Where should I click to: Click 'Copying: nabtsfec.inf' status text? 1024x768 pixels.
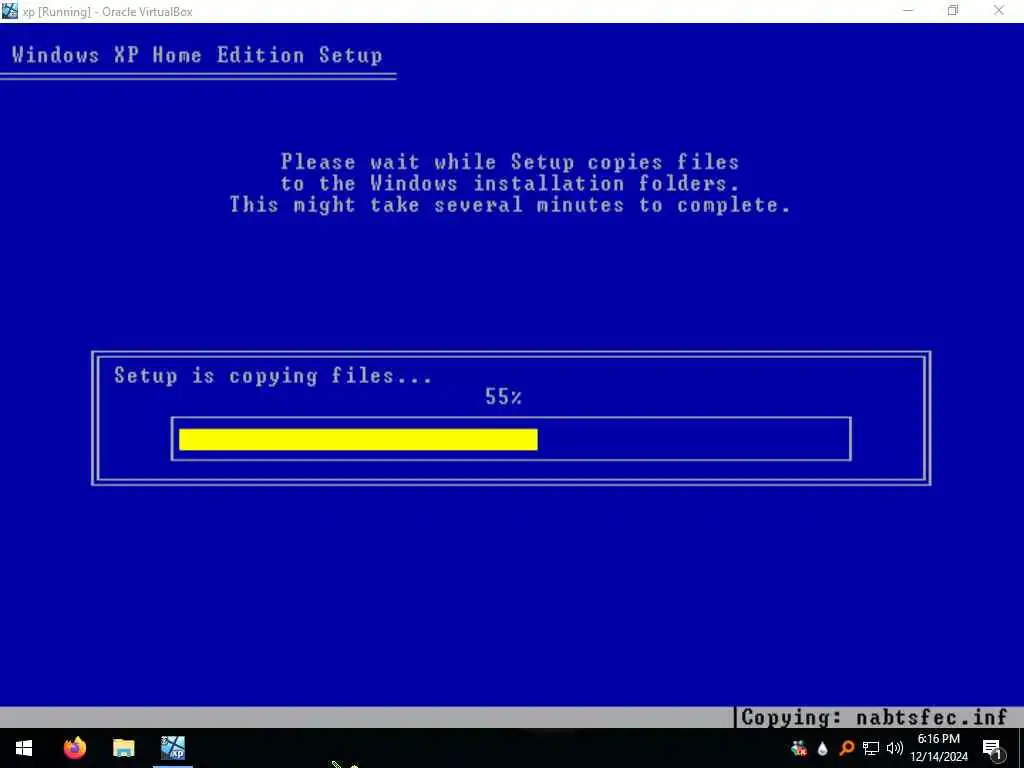(874, 717)
